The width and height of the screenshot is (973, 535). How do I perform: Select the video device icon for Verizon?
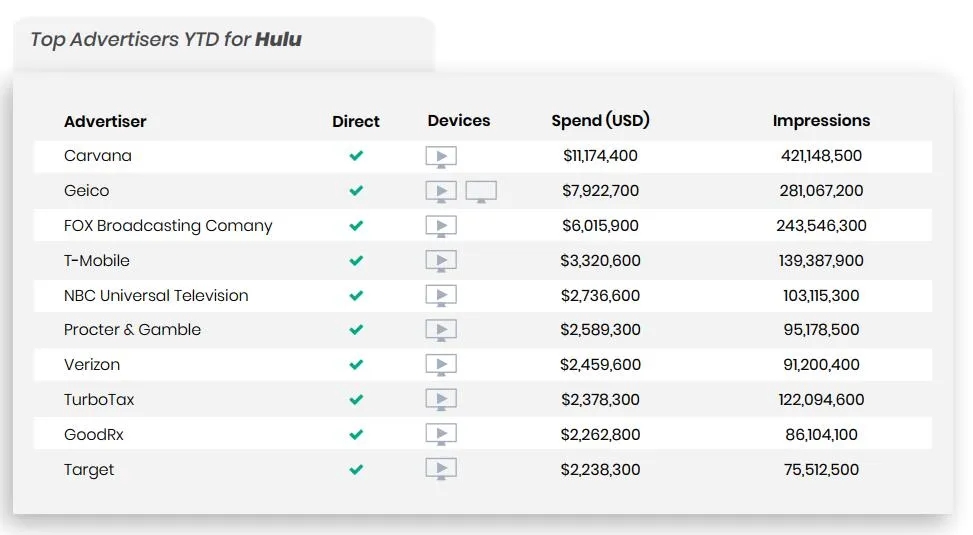[x=441, y=365]
